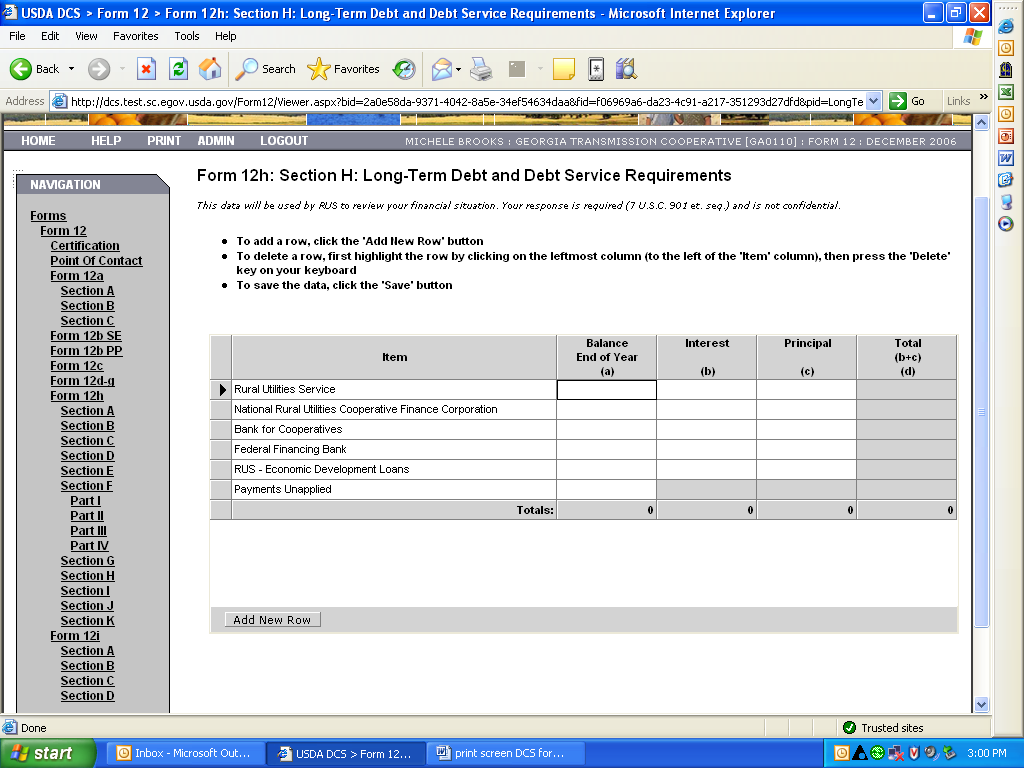Click the page vertical scrollbar thumb

(x=982, y=411)
